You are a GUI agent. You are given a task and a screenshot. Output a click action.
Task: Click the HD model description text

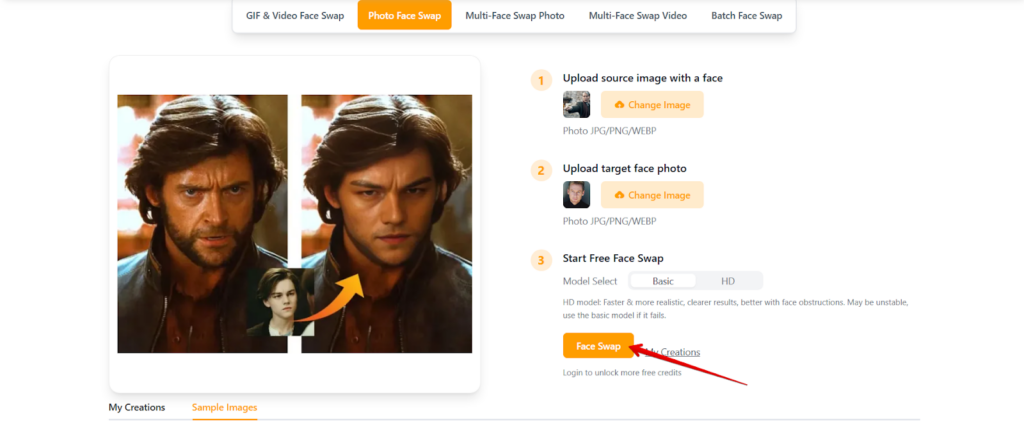coord(735,309)
